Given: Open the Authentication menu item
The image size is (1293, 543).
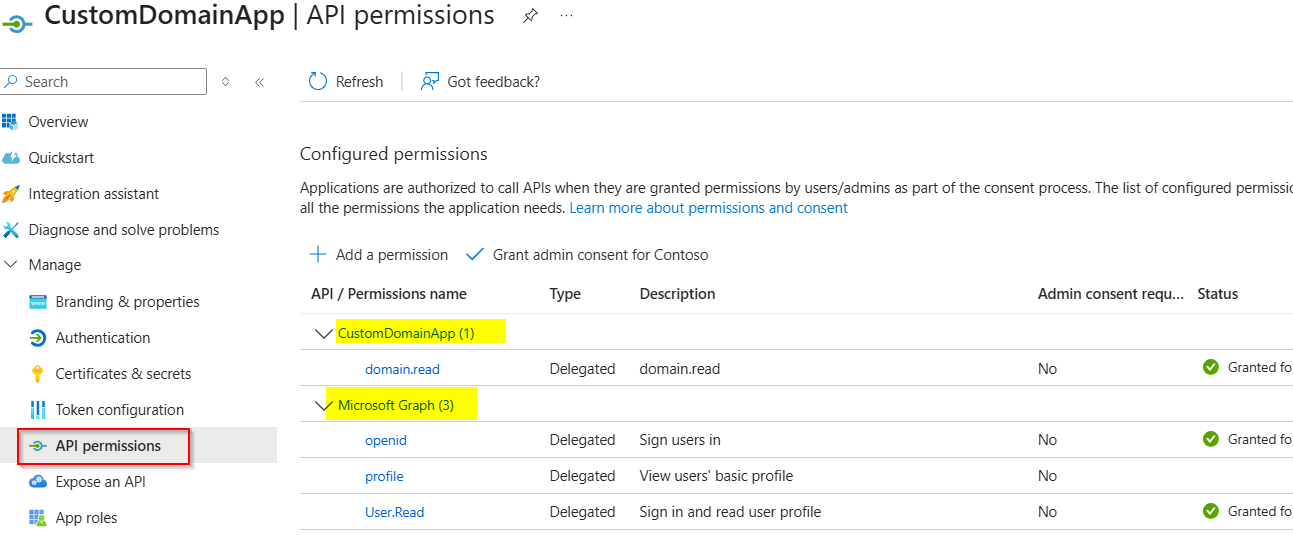Looking at the screenshot, I should click(x=102, y=338).
